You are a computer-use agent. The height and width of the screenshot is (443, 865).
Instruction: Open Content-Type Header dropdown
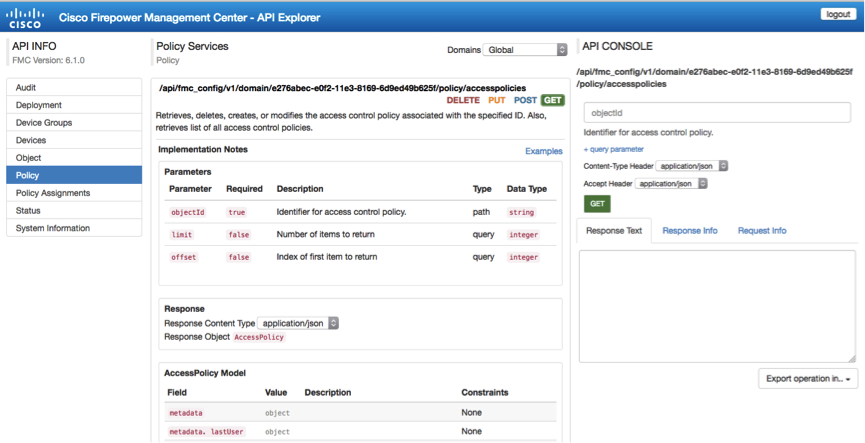click(x=692, y=166)
